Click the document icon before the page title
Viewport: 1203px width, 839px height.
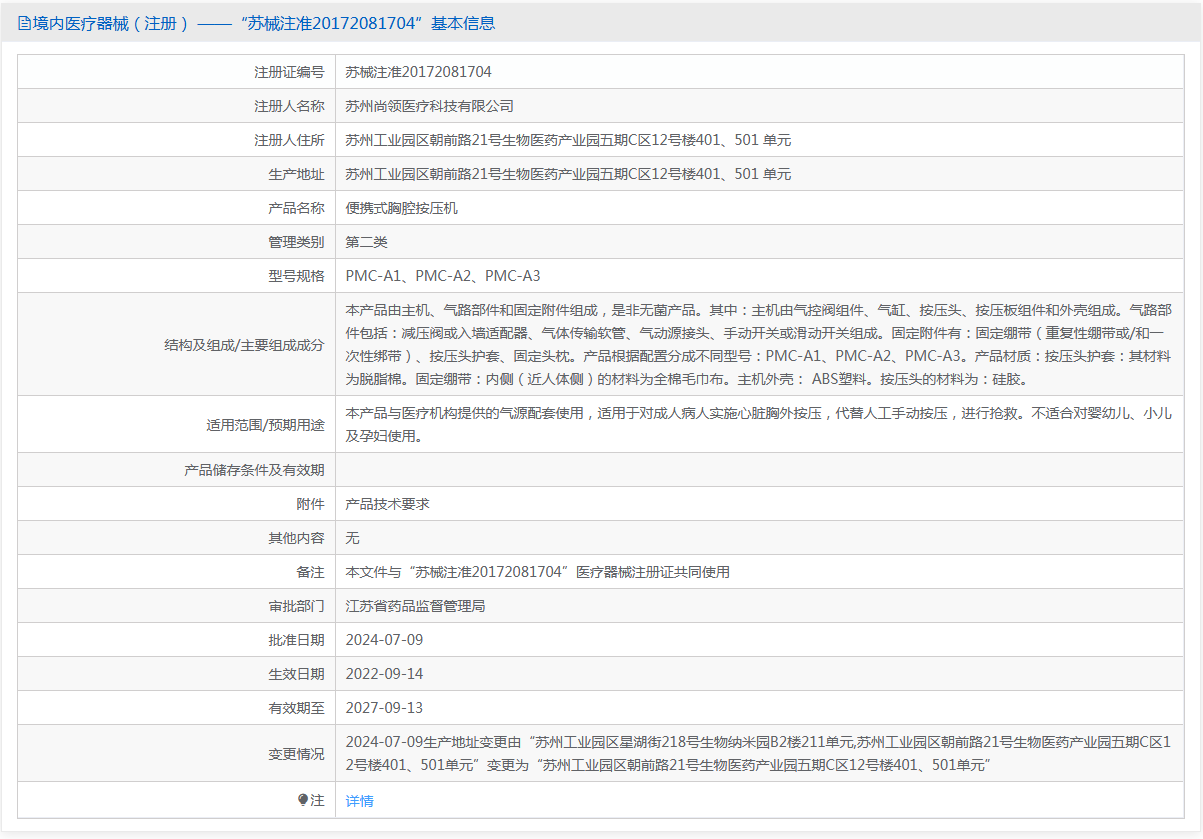(x=24, y=23)
